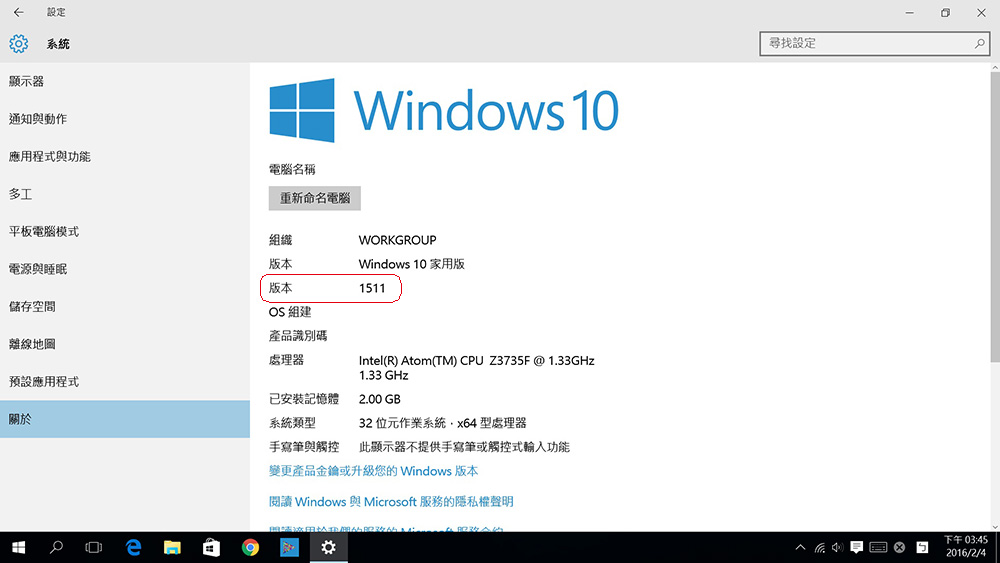Click the magnifier icon in the search box
The height and width of the screenshot is (563, 1000).
click(x=979, y=43)
